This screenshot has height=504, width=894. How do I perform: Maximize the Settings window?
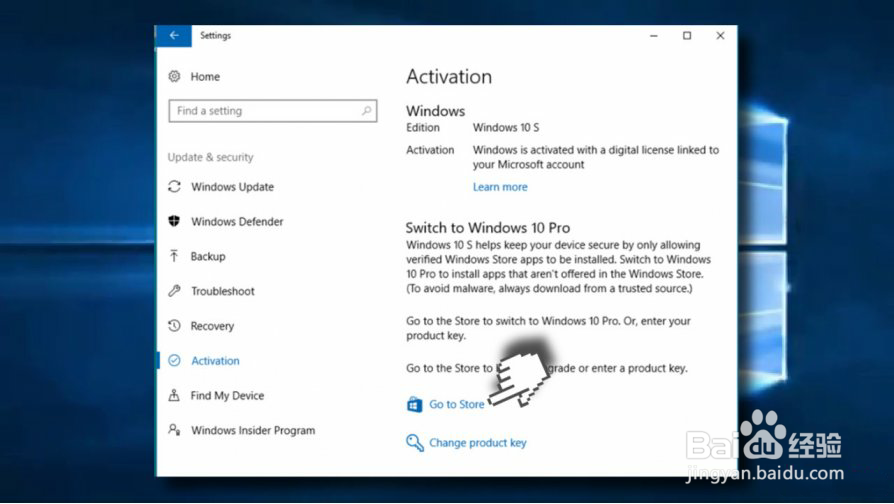tap(687, 36)
